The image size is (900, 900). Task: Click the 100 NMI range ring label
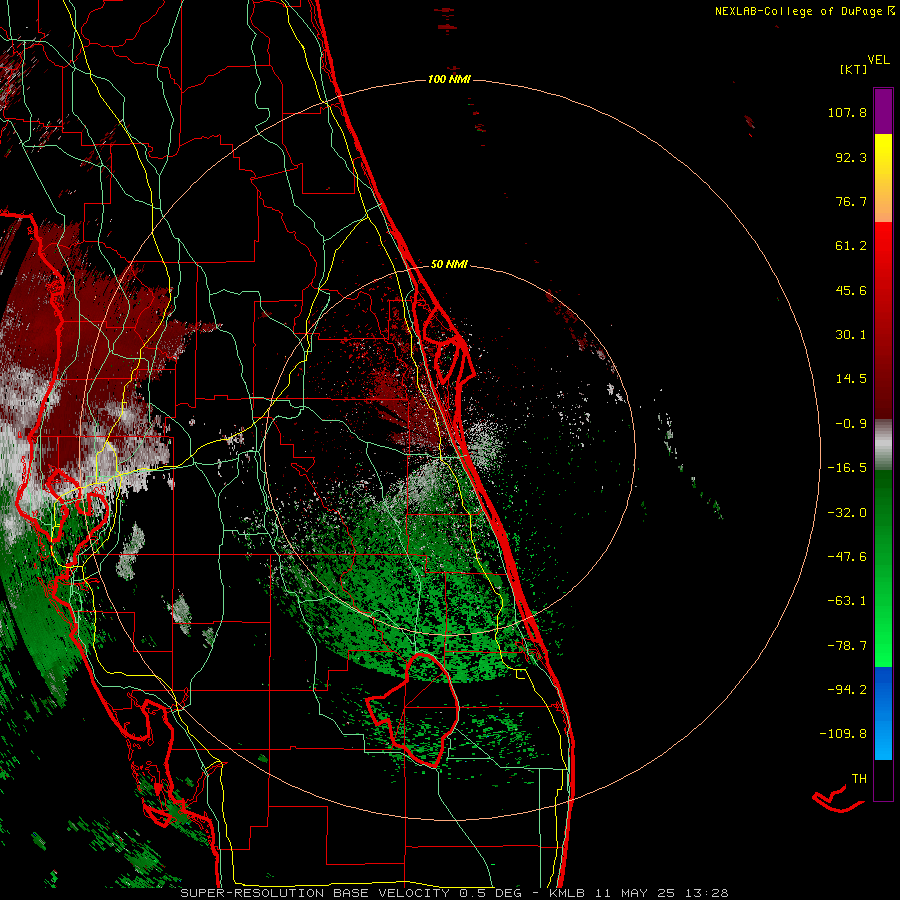point(449,79)
